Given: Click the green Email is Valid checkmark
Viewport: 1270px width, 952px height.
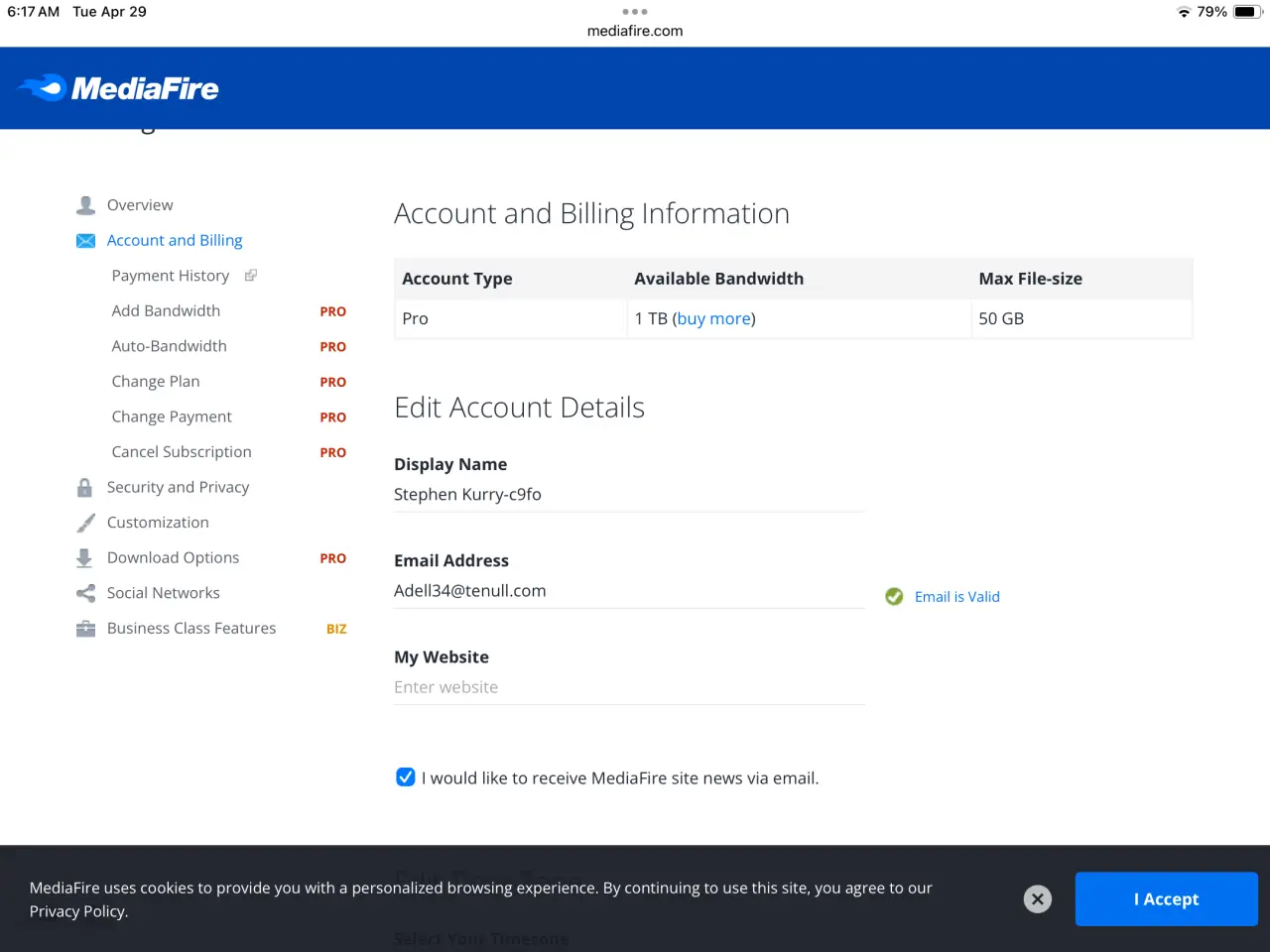Looking at the screenshot, I should point(894,597).
